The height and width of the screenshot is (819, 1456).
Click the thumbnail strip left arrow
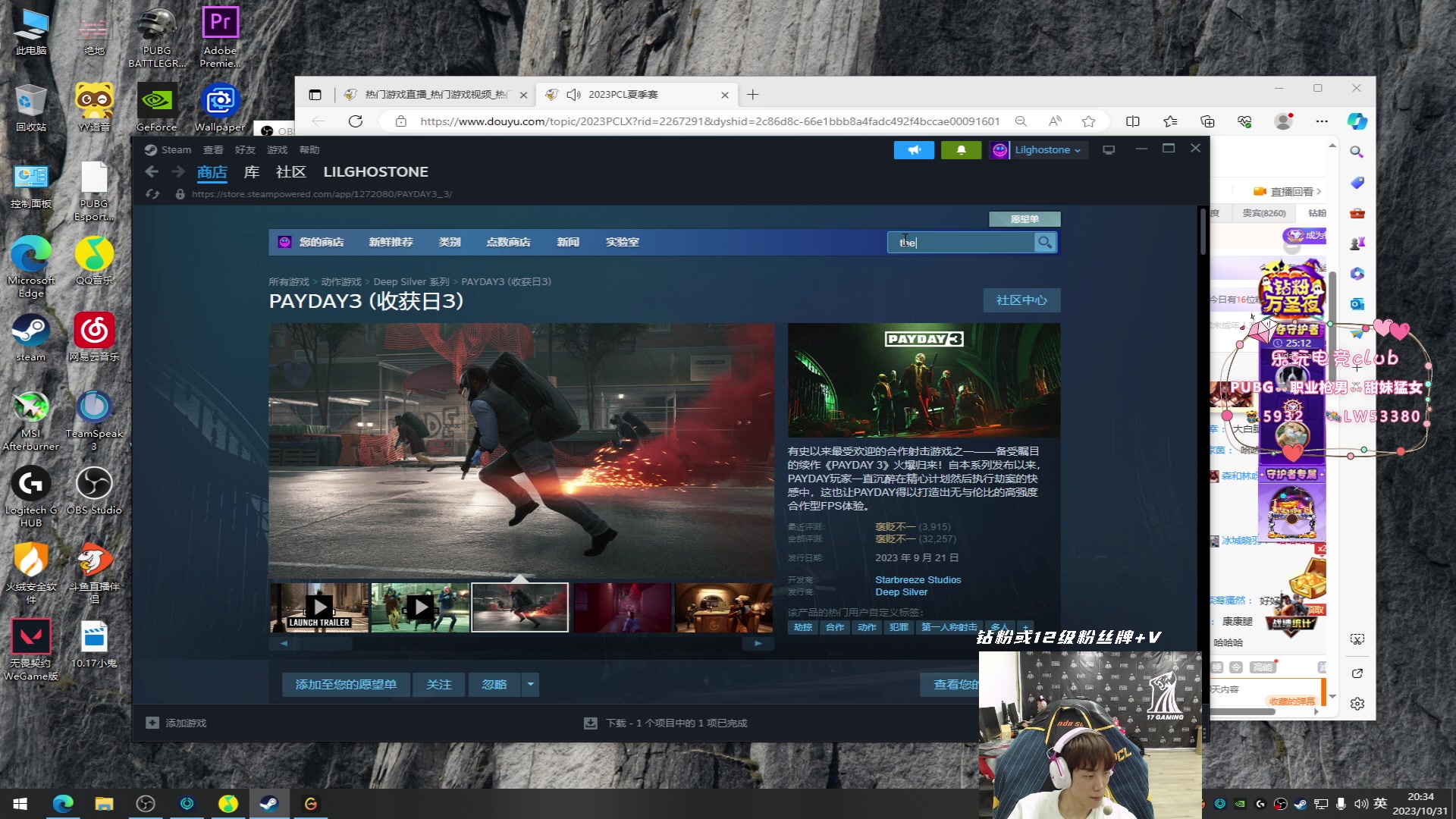284,643
